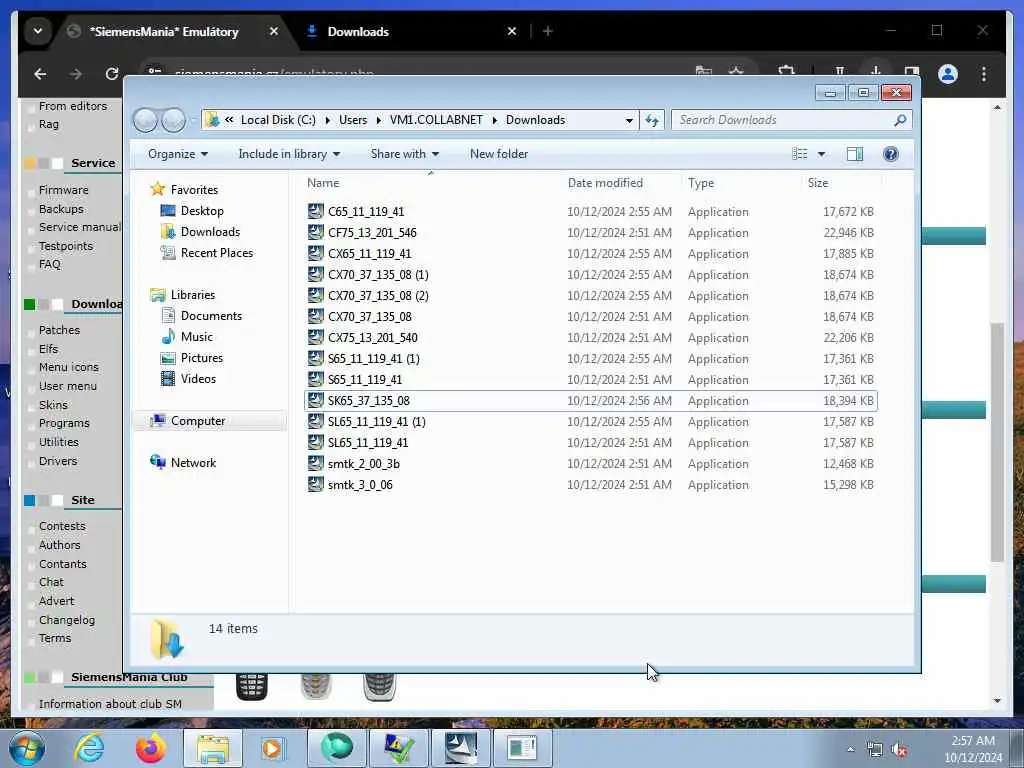Open view options dropdown arrow
The height and width of the screenshot is (768, 1024).
pos(821,154)
